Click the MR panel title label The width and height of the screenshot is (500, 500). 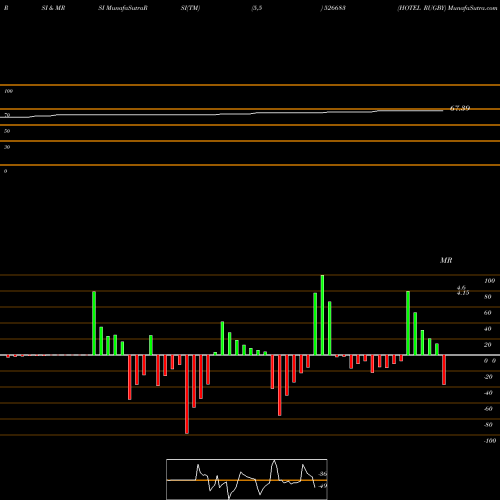(446, 260)
